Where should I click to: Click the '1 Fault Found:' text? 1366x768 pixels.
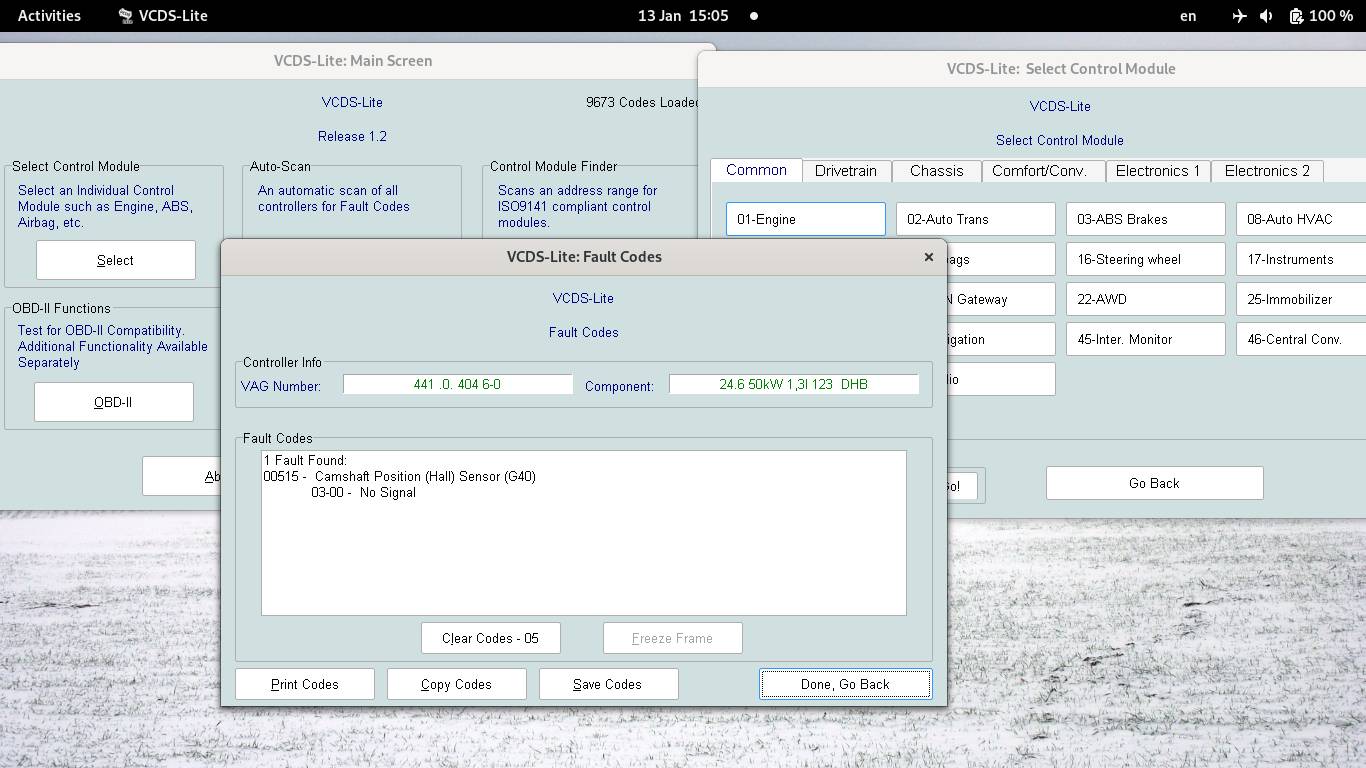305,460
